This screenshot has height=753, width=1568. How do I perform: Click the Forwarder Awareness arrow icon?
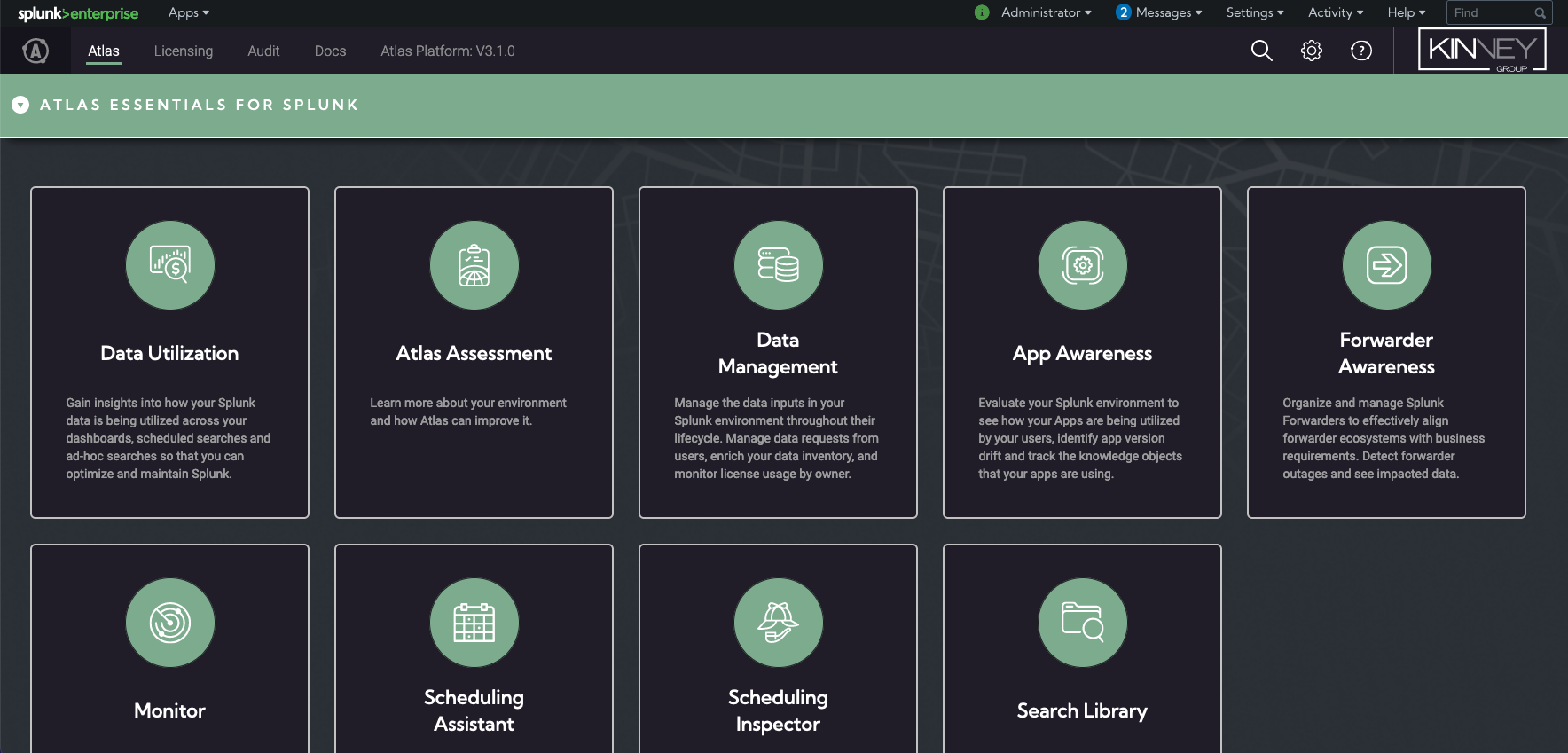click(1387, 265)
